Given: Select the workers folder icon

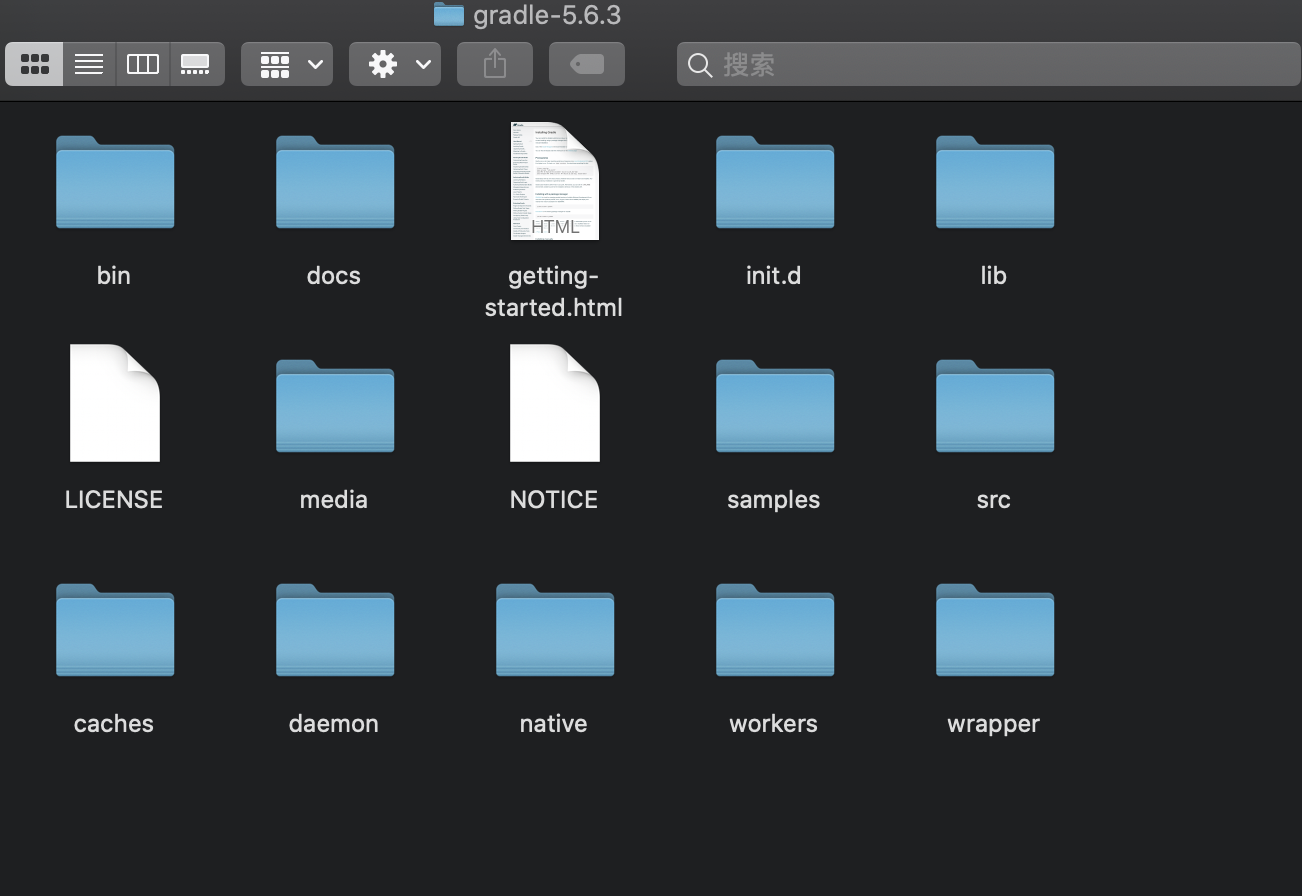Looking at the screenshot, I should pyautogui.click(x=775, y=630).
